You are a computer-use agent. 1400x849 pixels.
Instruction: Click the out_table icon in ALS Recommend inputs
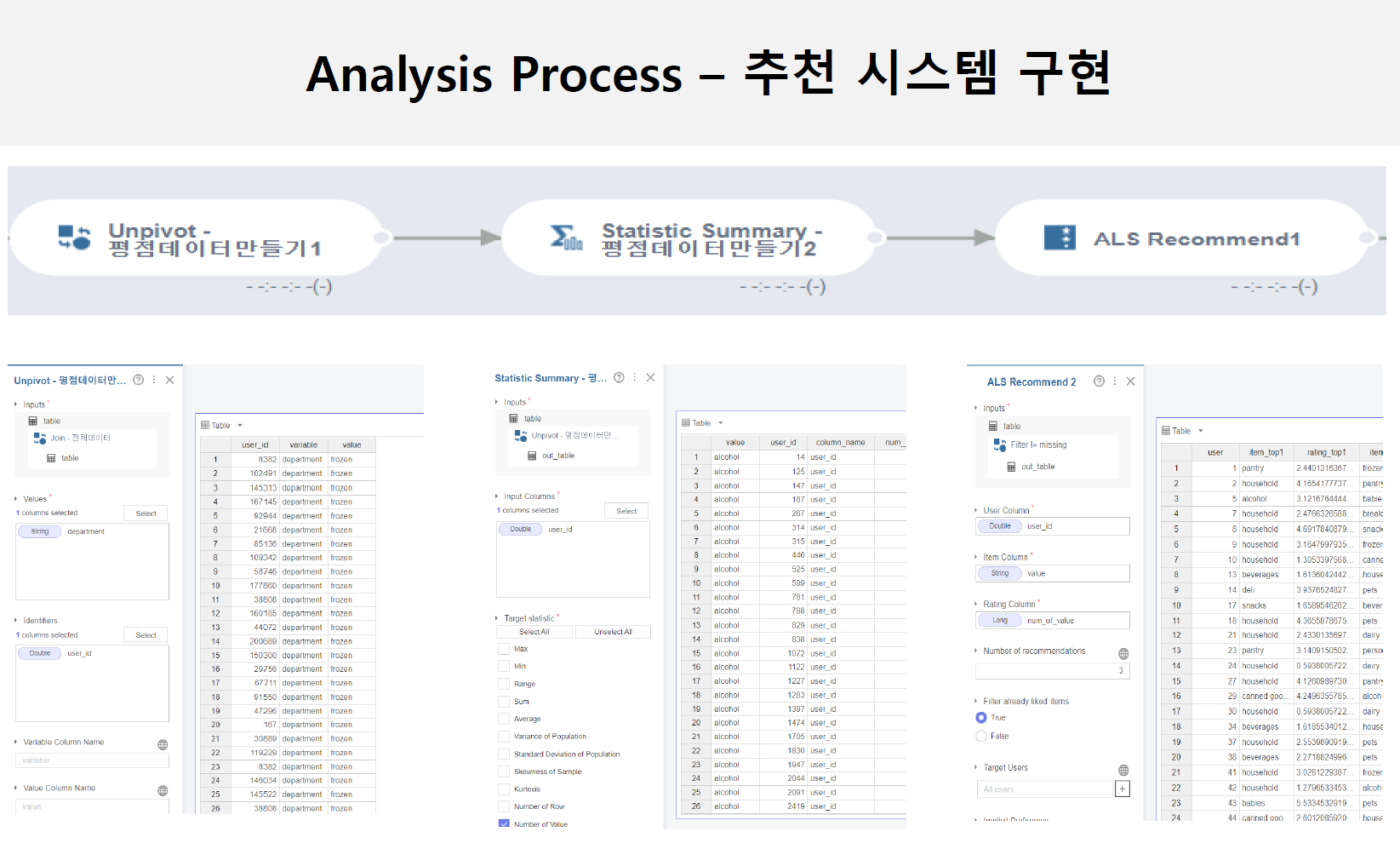1011,467
